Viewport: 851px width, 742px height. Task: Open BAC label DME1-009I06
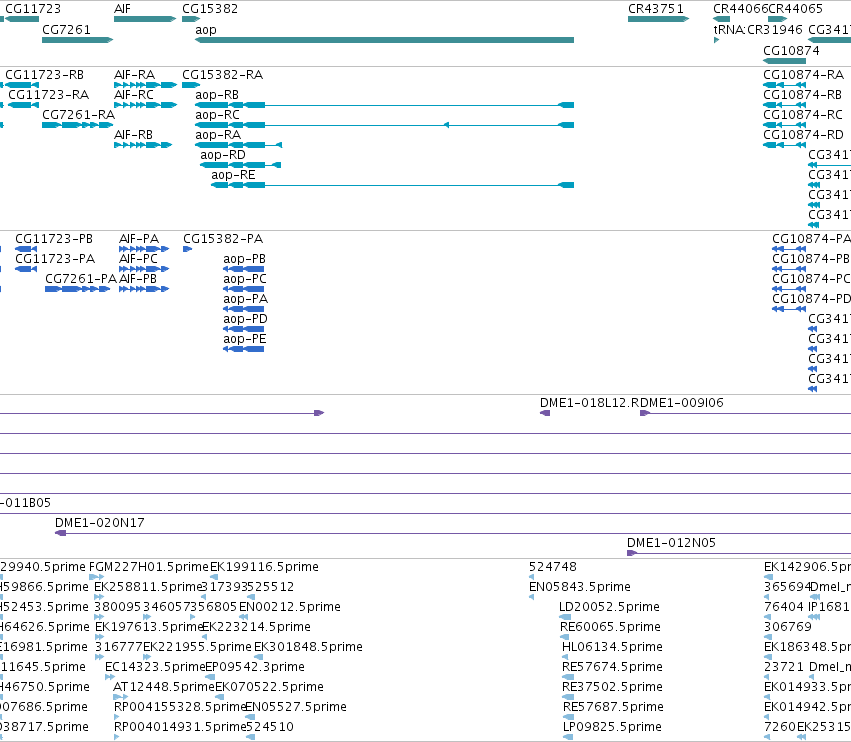[682, 403]
